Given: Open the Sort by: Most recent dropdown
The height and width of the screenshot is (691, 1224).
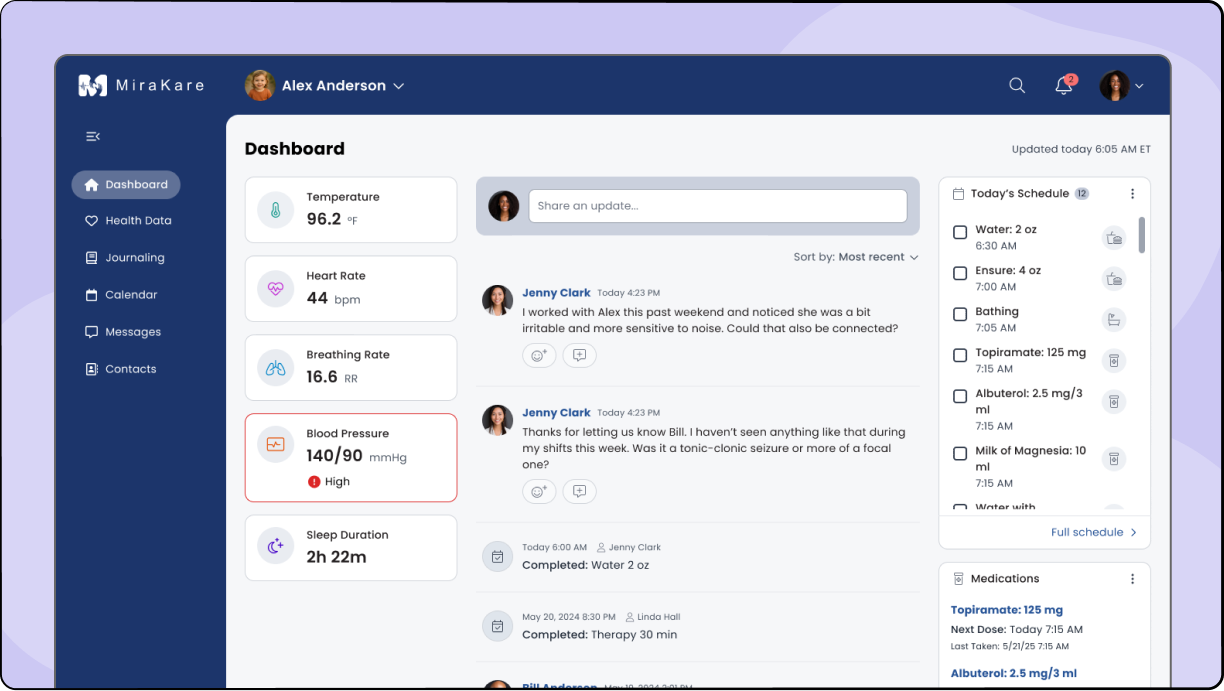Looking at the screenshot, I should tap(856, 256).
